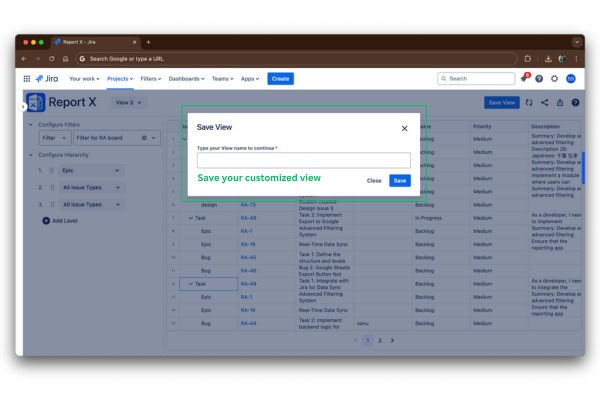Open the level 1 Epic dropdown
The image size is (600, 400).
[x=91, y=170]
